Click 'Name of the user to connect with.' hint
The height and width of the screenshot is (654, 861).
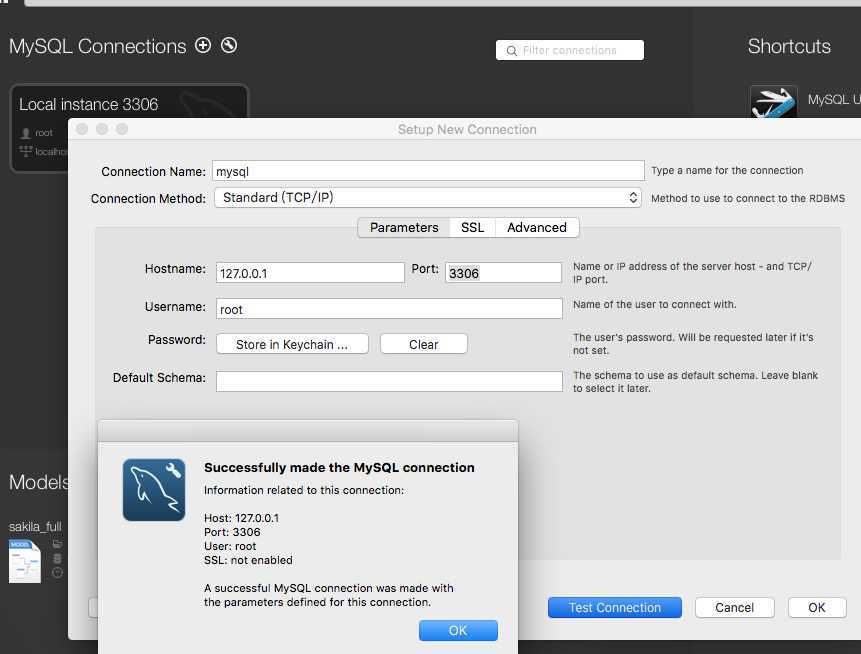655,304
